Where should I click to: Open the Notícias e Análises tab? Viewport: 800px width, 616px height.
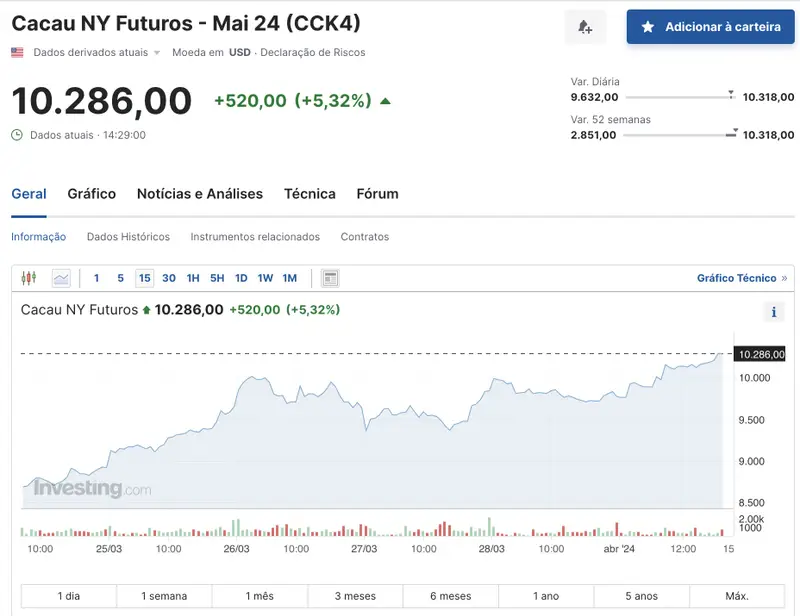click(x=200, y=194)
